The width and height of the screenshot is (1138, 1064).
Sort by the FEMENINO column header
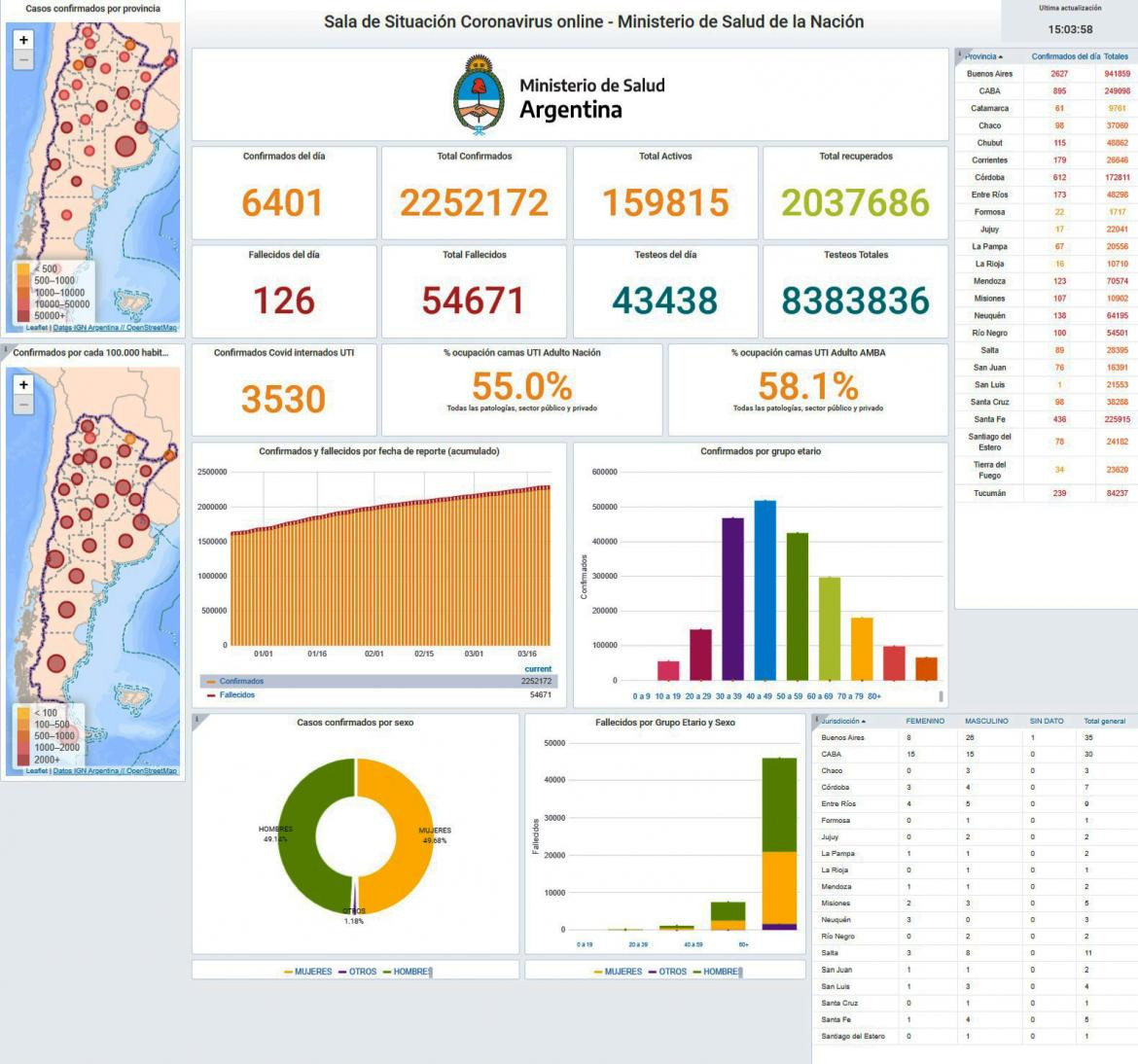point(925,721)
